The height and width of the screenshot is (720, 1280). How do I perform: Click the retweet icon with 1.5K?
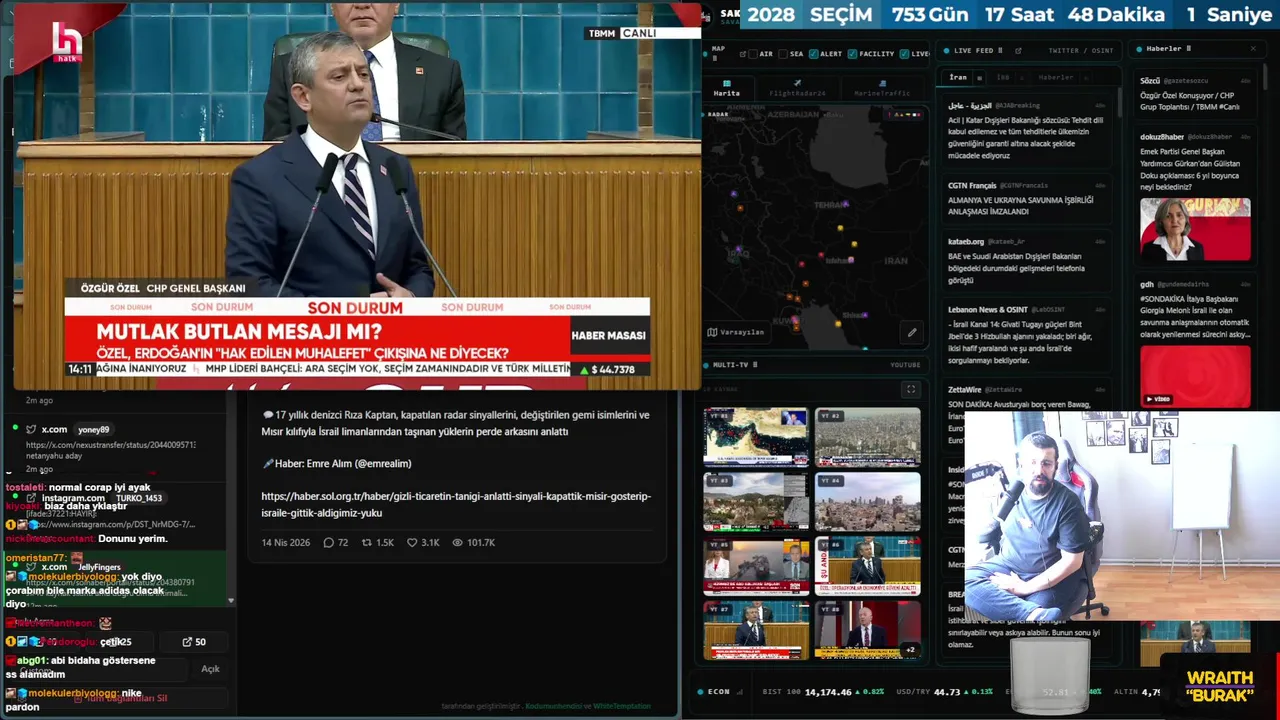tap(368, 543)
